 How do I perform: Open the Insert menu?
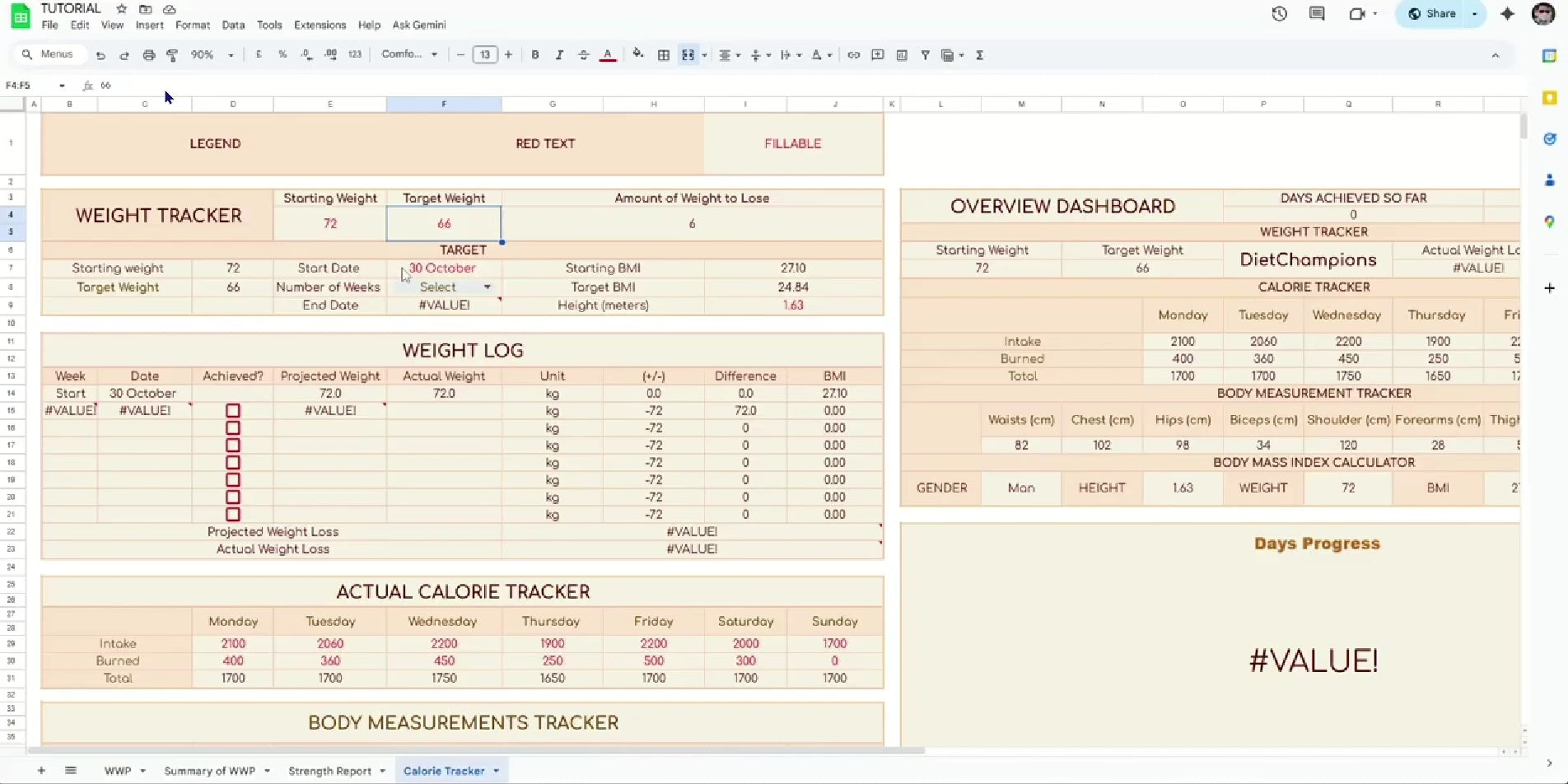150,25
